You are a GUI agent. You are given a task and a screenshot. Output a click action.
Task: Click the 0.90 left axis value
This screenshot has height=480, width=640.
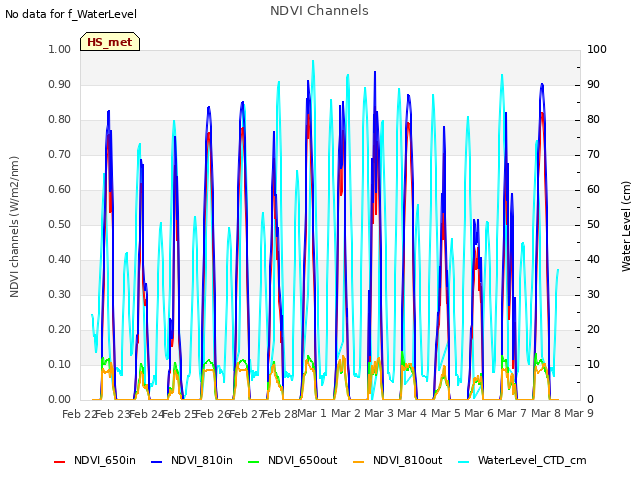(x=59, y=84)
